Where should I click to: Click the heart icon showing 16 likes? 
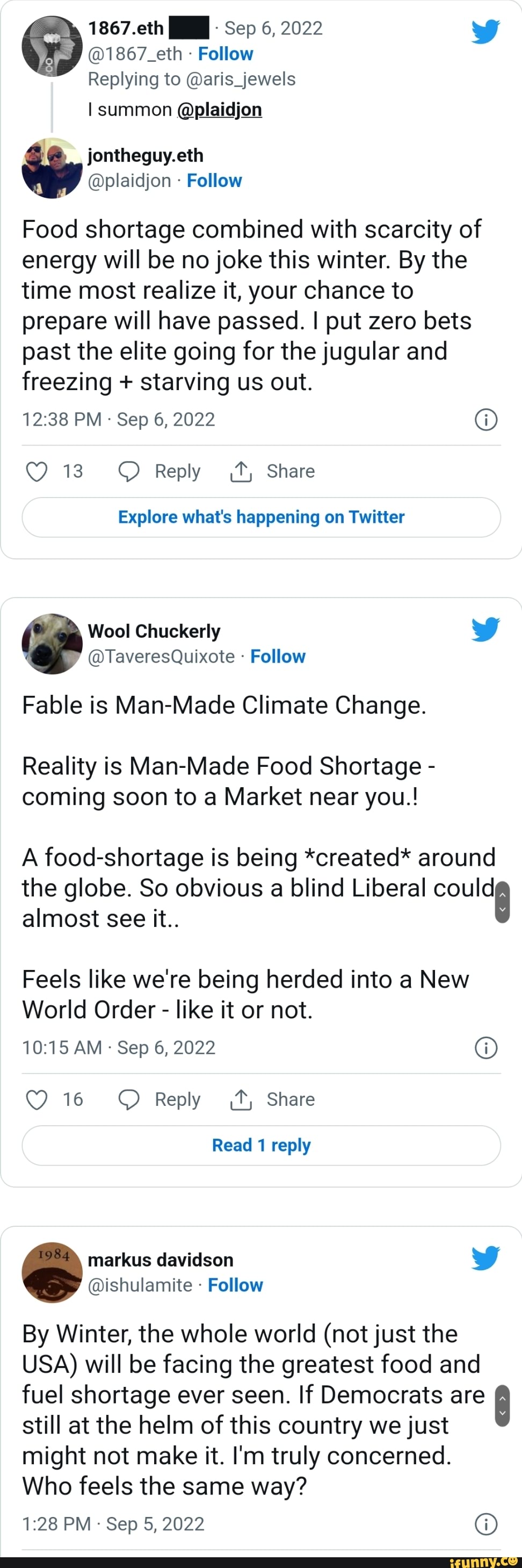coord(36,1099)
